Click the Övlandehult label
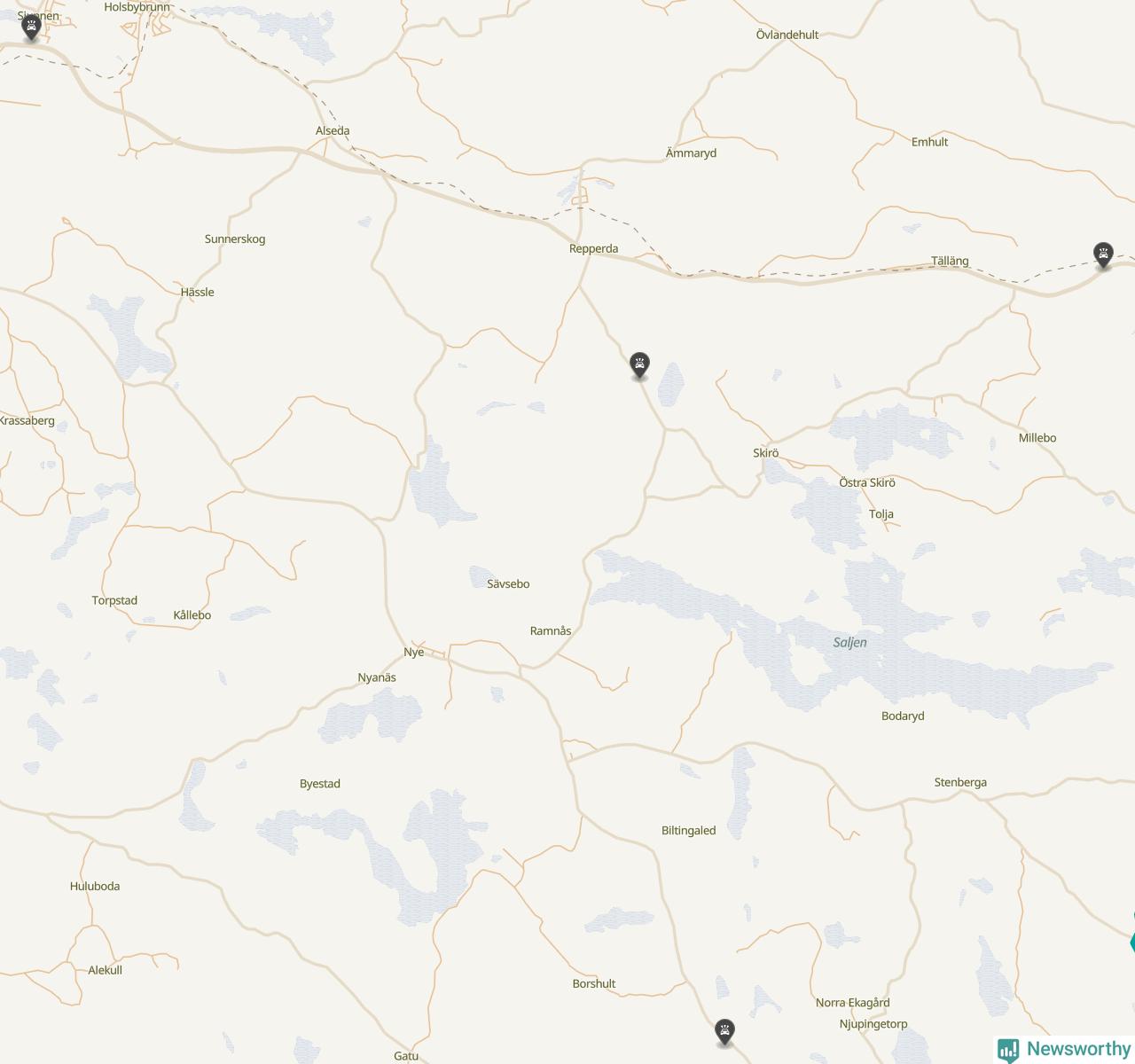Screen dimensions: 1135x1064 click(x=787, y=35)
